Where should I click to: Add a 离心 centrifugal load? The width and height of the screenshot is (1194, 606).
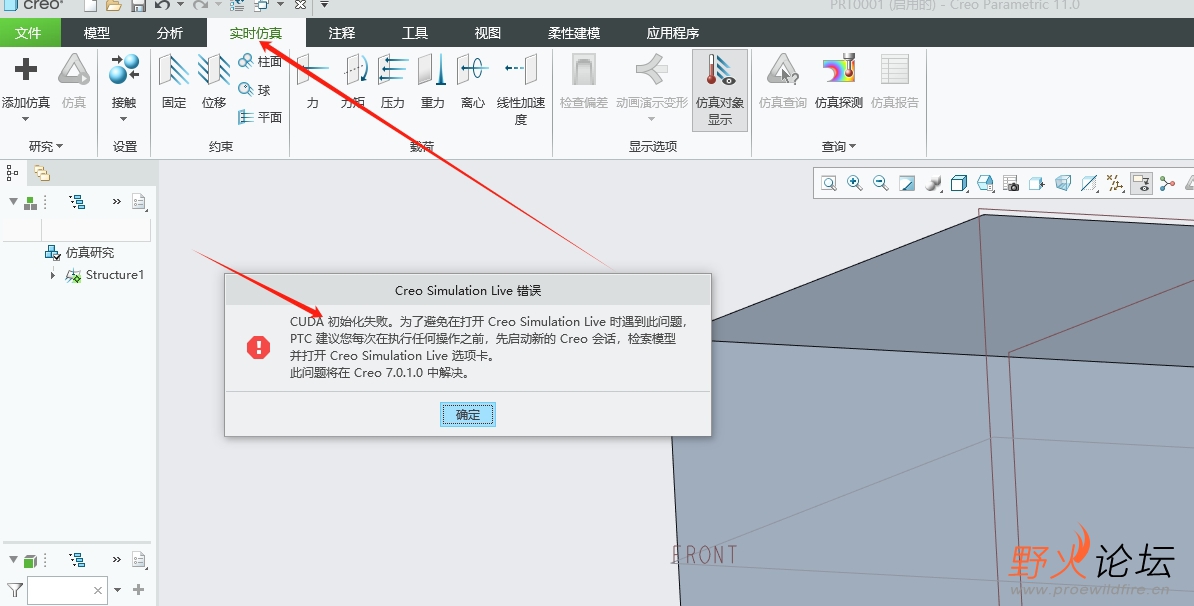point(473,81)
